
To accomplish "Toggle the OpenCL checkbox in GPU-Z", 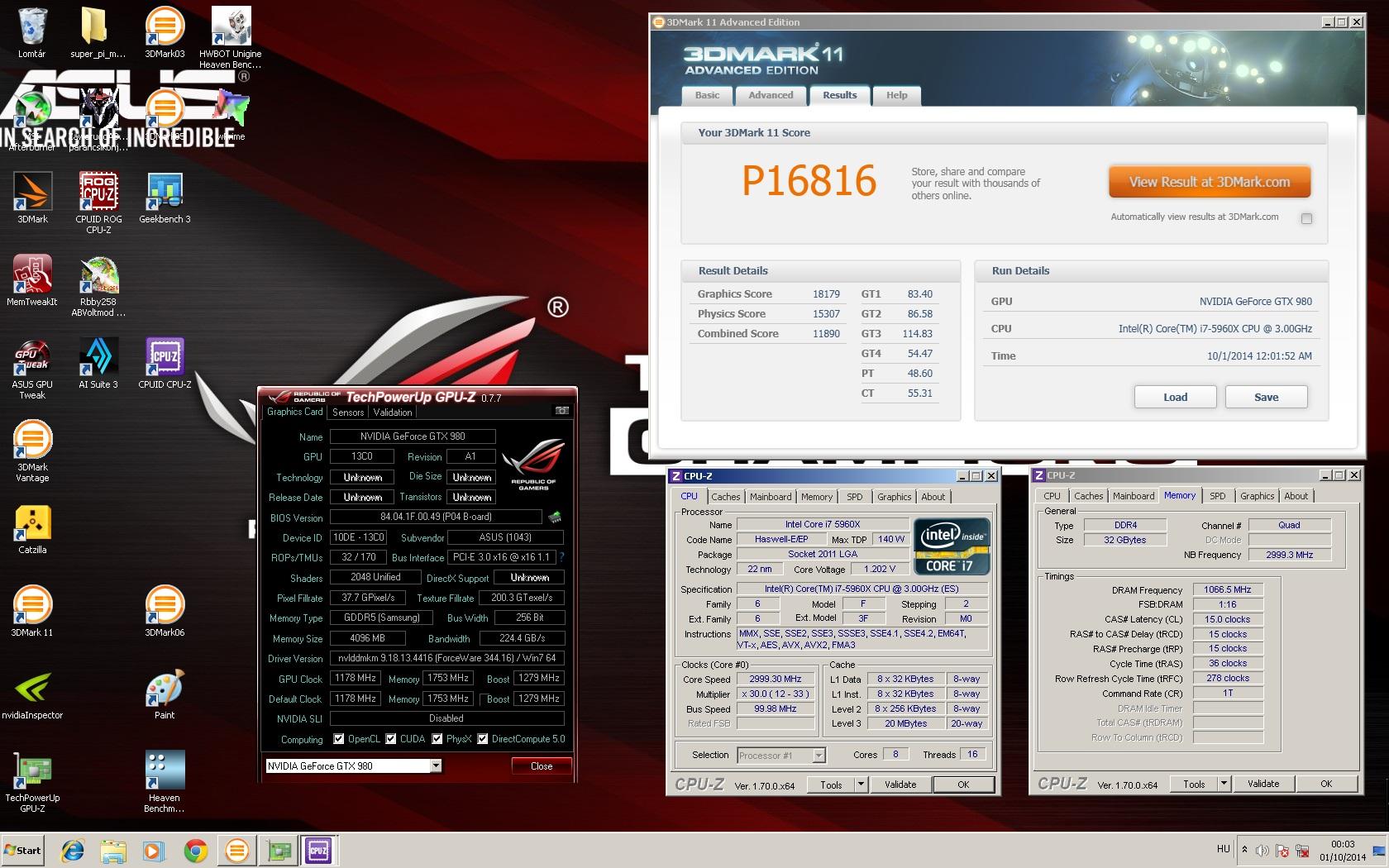I will tap(338, 739).
